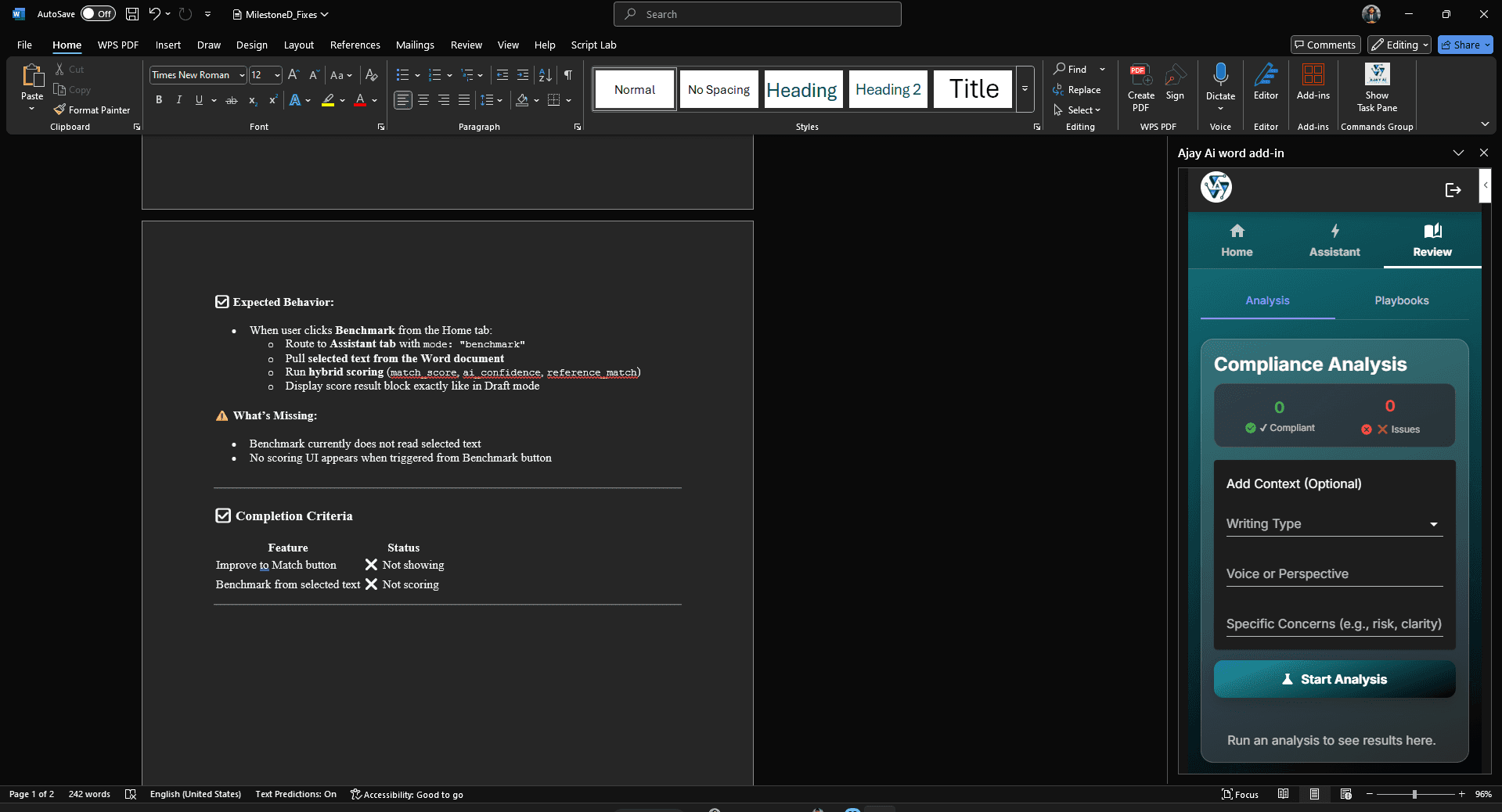Collapse the ribbon with chevron
1502x812 pixels.
(x=1485, y=124)
